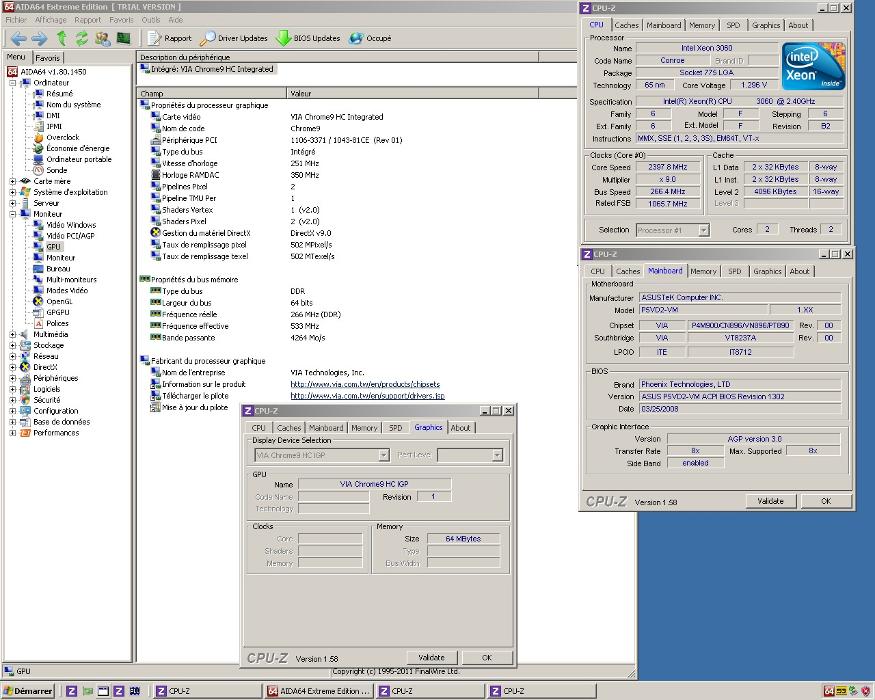Click the Champ column header
The image size is (875, 700).
[211, 93]
